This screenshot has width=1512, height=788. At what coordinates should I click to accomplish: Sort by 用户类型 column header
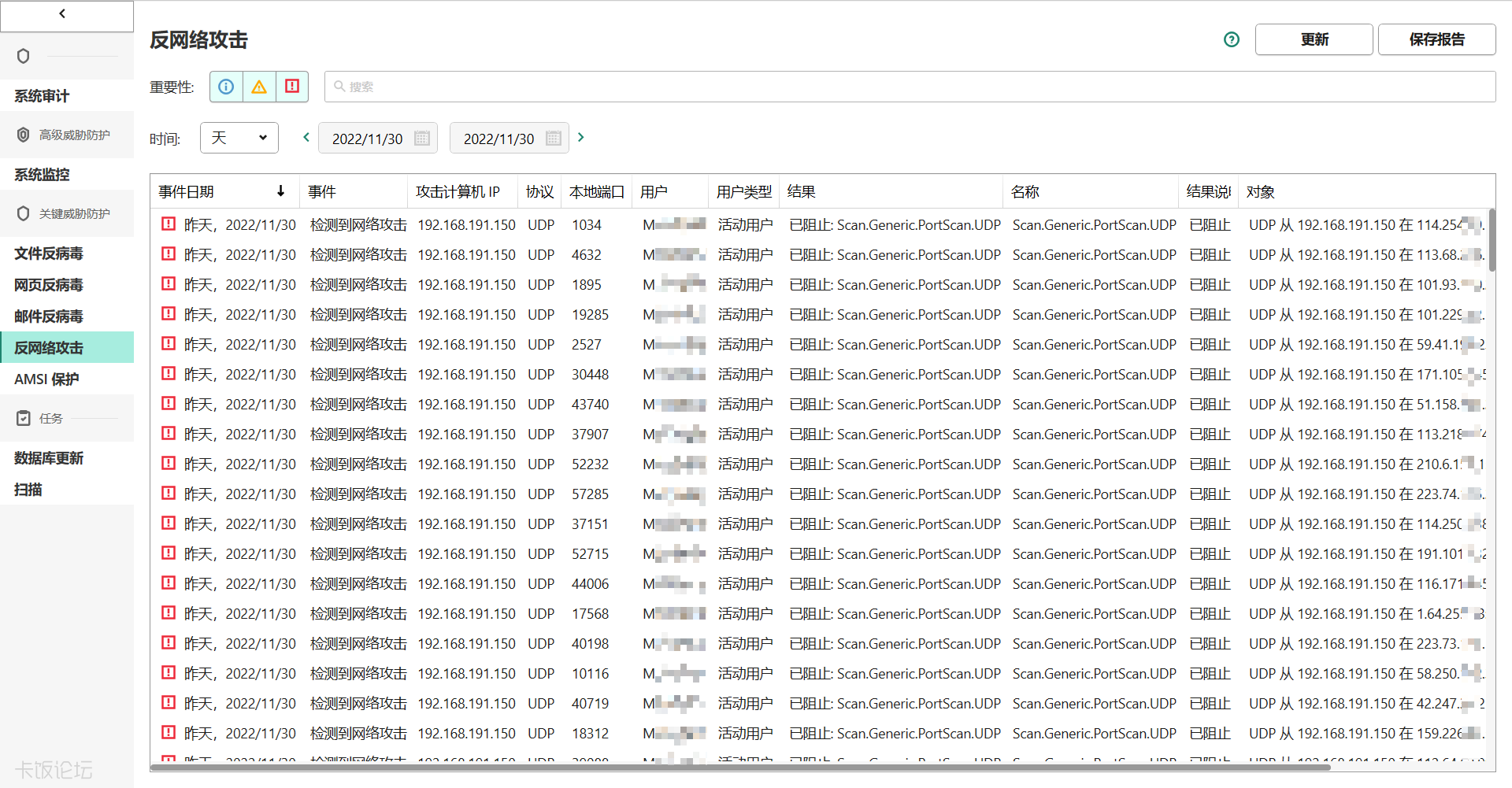(x=744, y=191)
